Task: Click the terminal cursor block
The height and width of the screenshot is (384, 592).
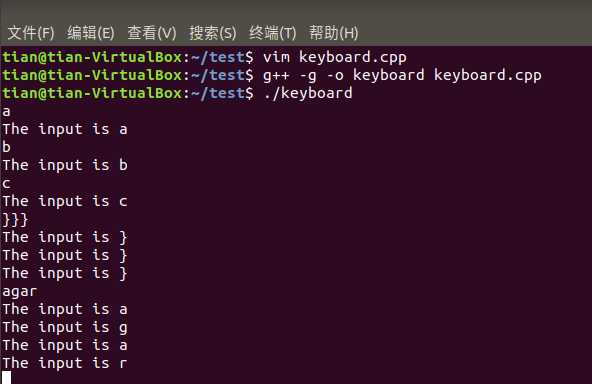Action: [6, 378]
